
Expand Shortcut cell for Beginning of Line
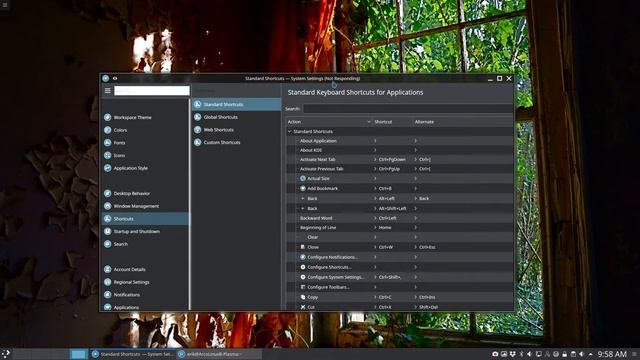click(x=375, y=228)
